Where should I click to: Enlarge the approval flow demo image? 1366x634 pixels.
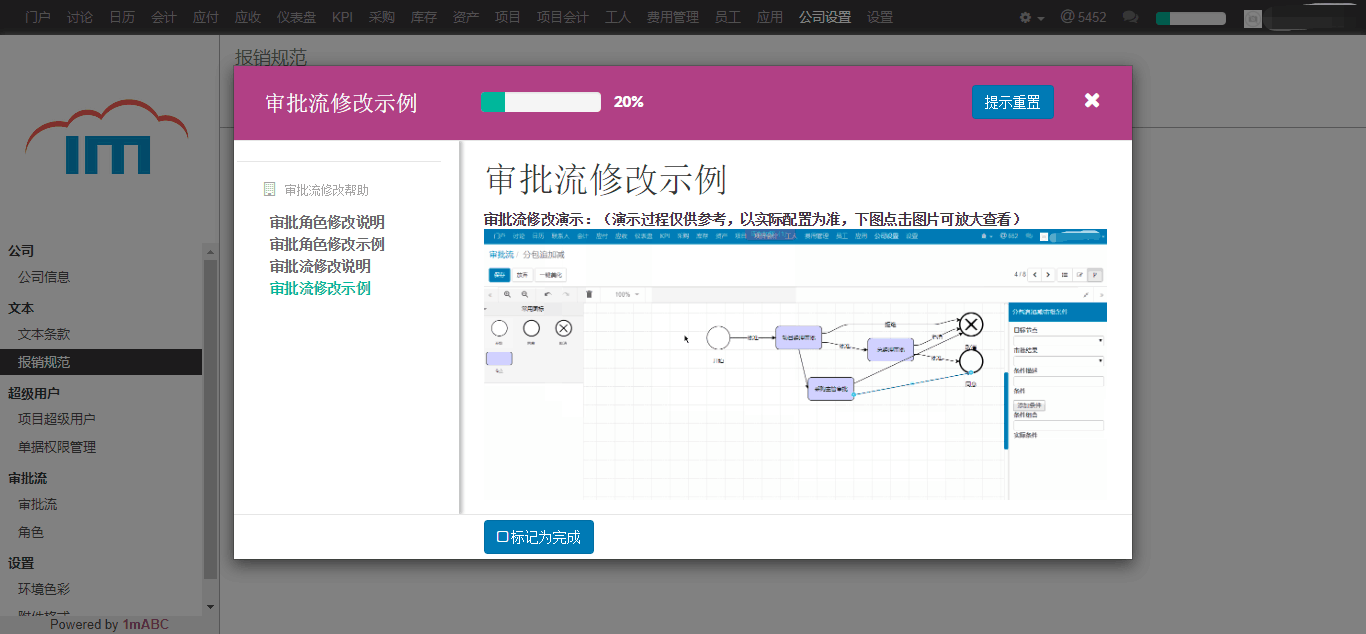[x=795, y=364]
